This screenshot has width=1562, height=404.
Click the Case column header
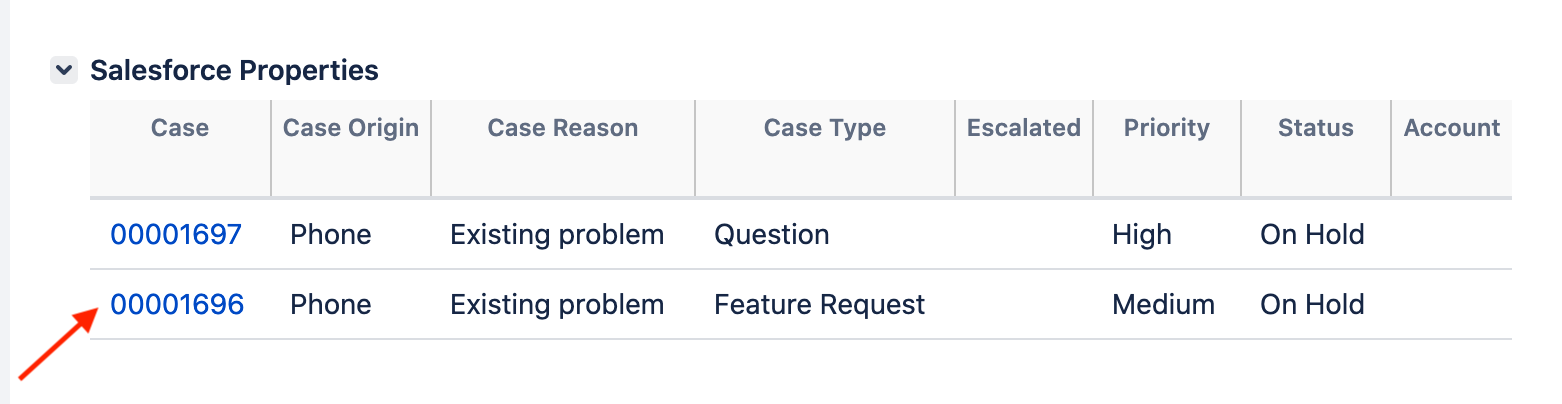click(x=180, y=128)
